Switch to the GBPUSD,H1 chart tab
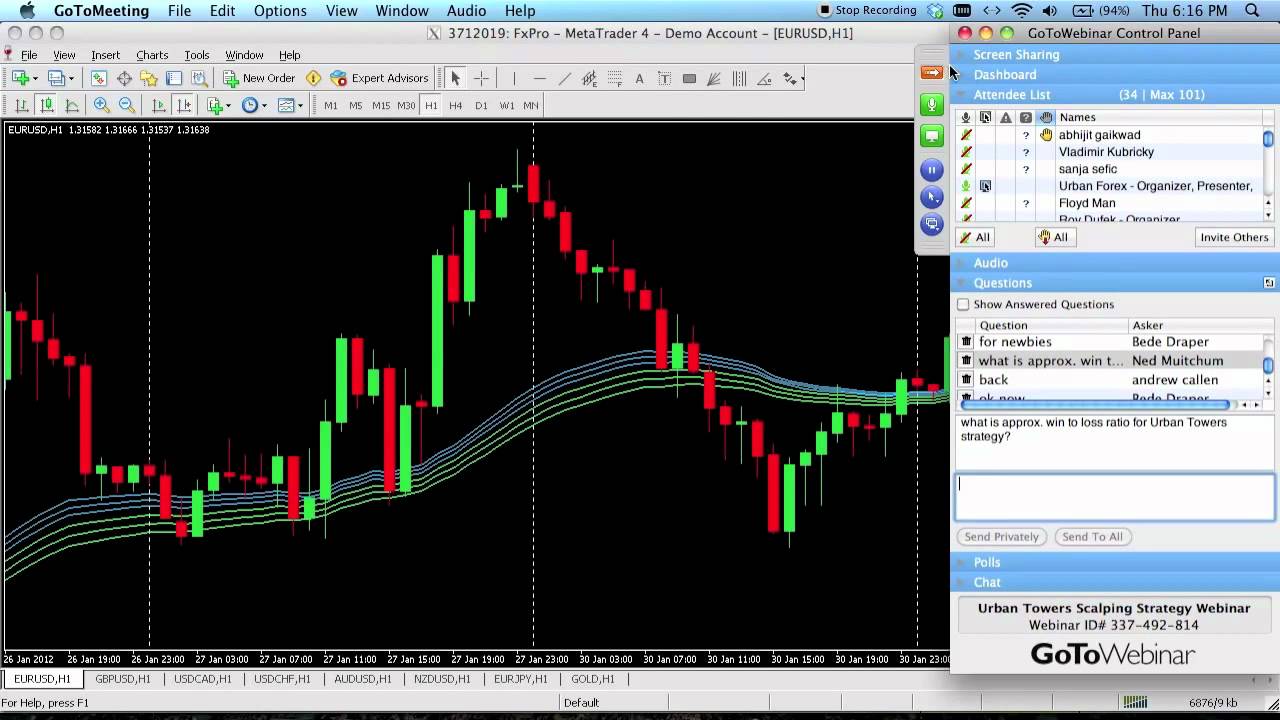 [x=123, y=679]
